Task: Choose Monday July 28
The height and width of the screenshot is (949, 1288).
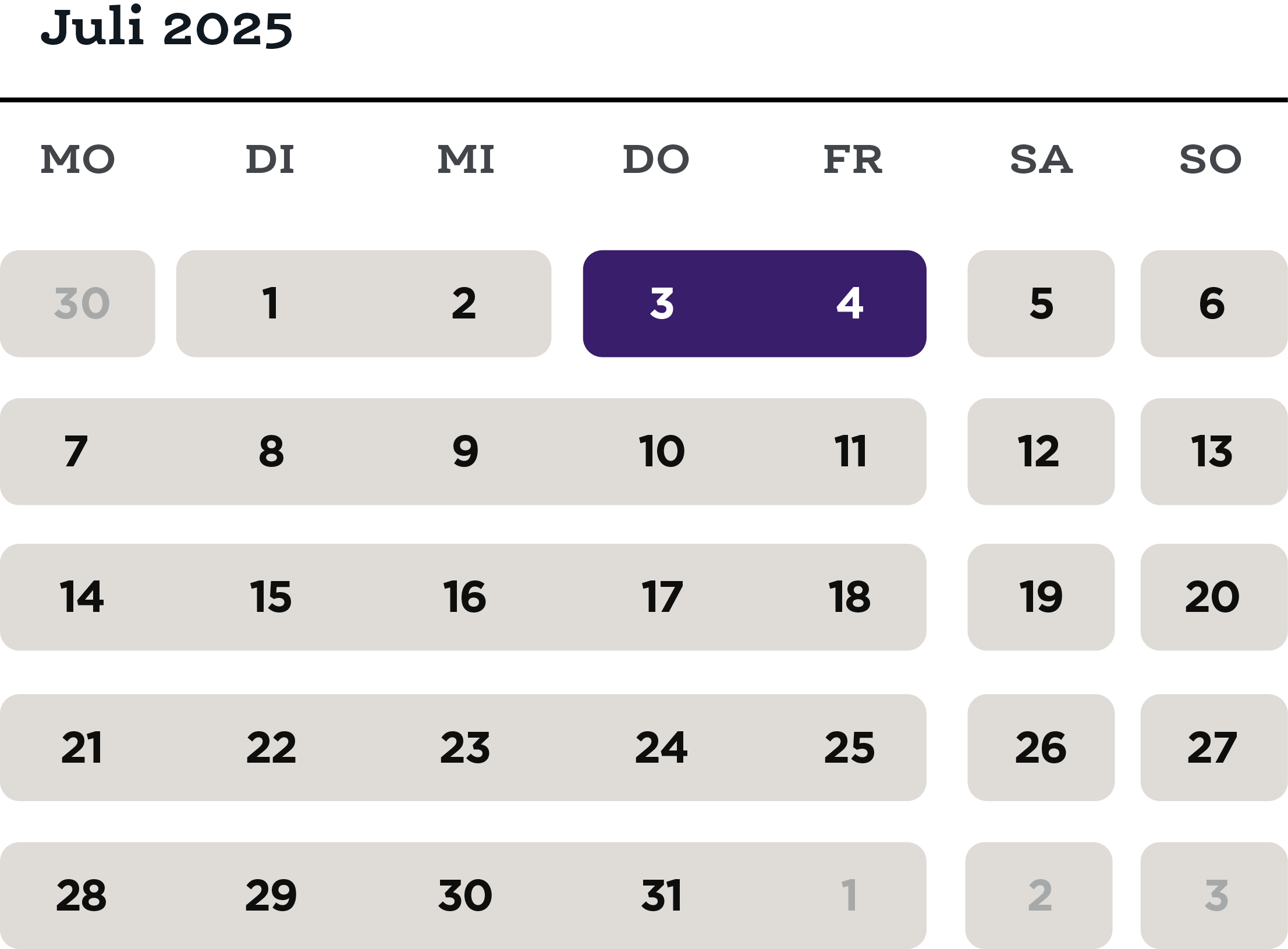Action: point(81,895)
